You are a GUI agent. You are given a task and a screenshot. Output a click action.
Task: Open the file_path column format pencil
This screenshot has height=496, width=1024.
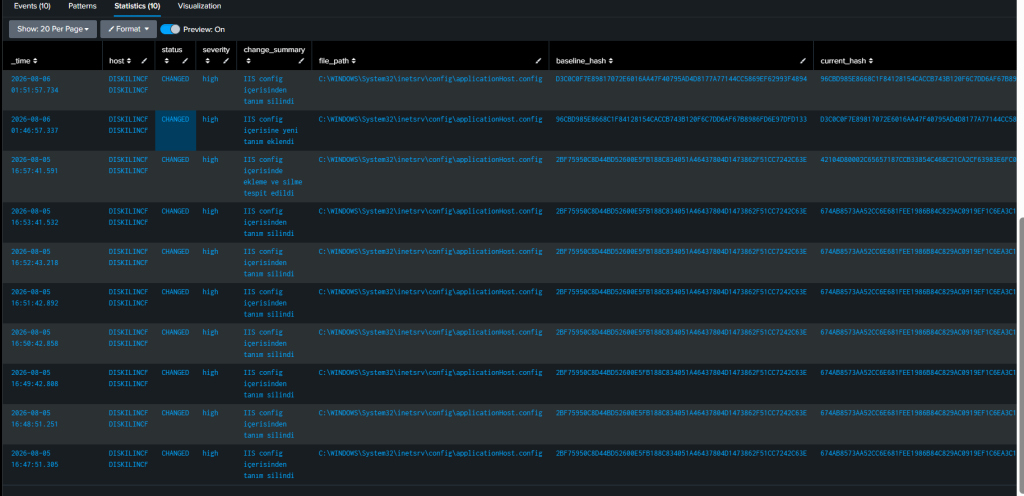(x=538, y=61)
